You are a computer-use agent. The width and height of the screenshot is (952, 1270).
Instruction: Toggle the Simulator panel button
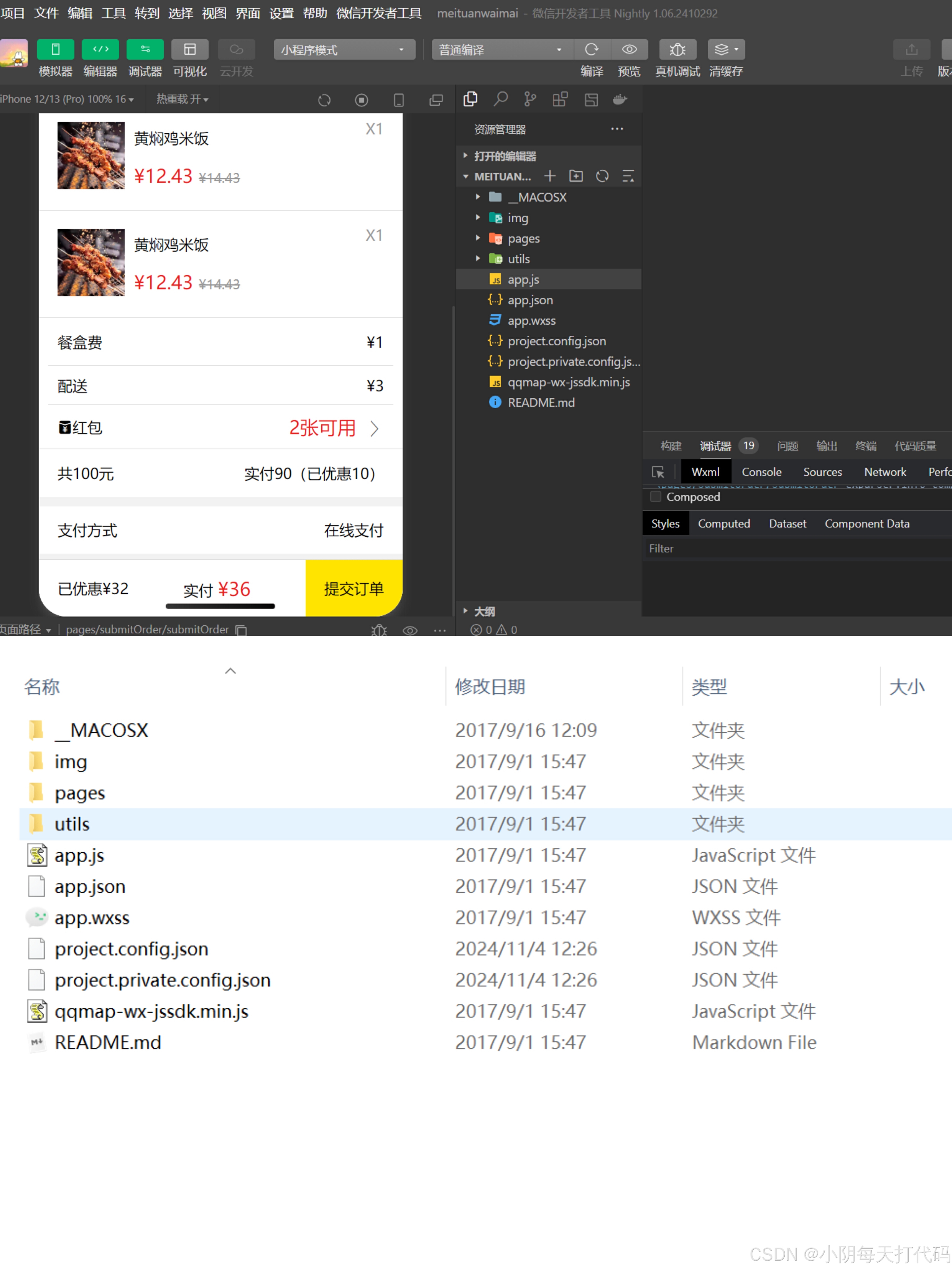[x=55, y=50]
